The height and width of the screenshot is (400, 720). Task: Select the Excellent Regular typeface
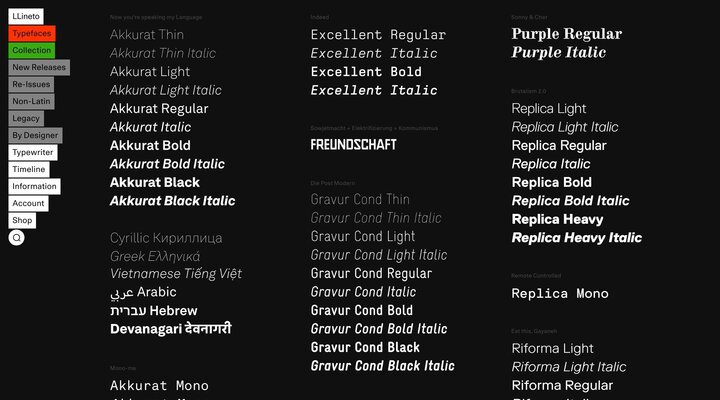[378, 35]
